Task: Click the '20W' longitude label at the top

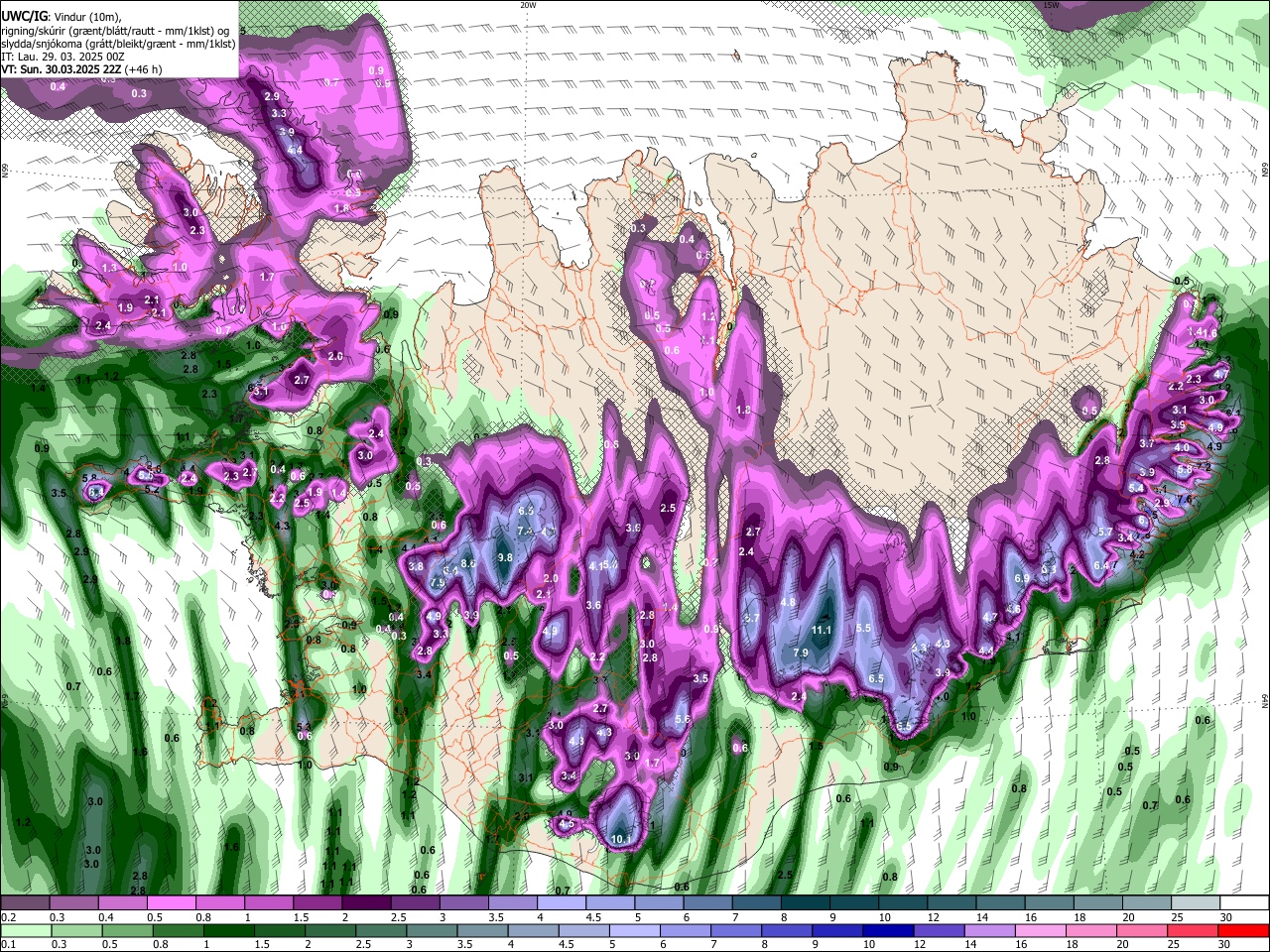Action: 528,5
